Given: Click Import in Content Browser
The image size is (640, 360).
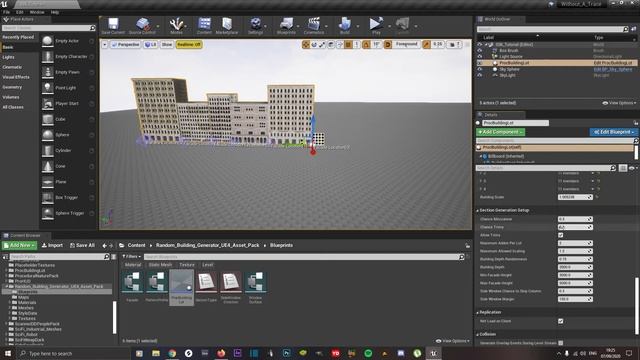Looking at the screenshot, I should [x=52, y=245].
